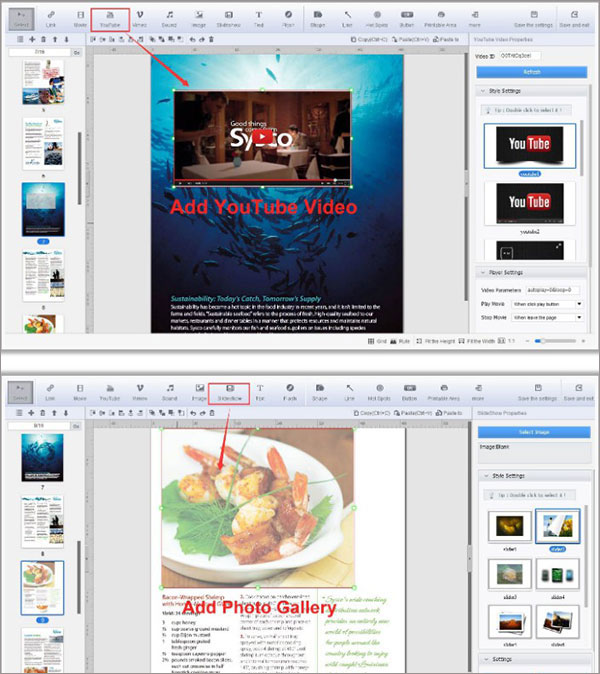Click Copy(Ctrl+C) in top editor
The width and height of the screenshot is (600, 674).
369,39
